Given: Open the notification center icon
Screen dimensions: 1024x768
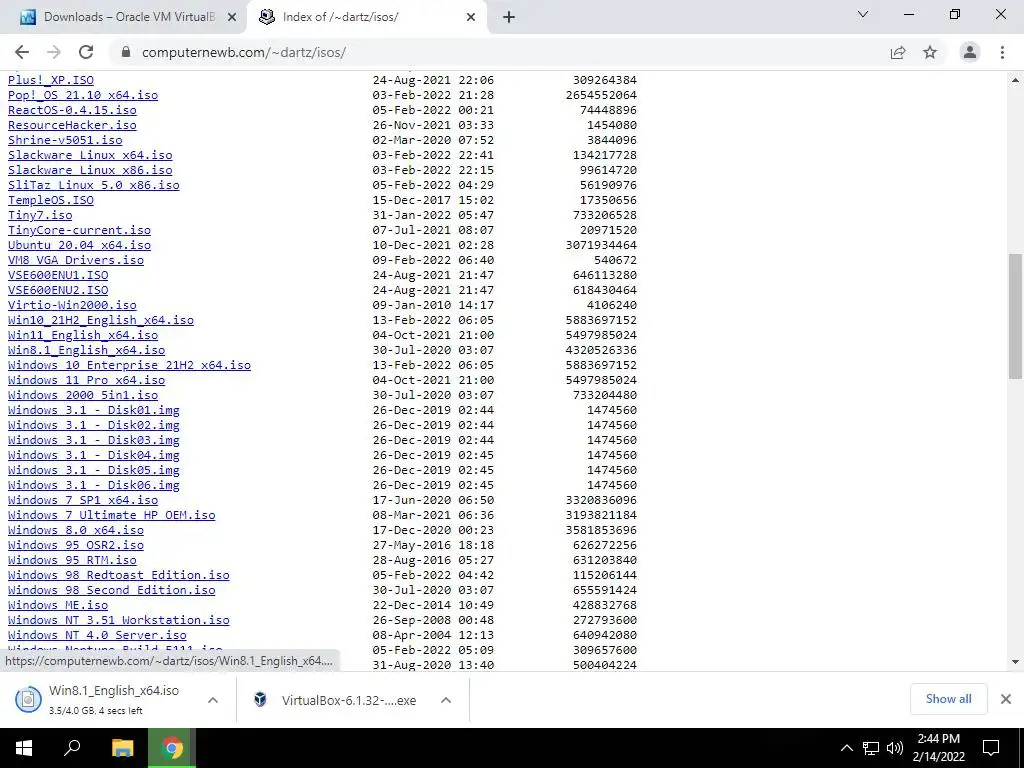Looking at the screenshot, I should tap(991, 748).
